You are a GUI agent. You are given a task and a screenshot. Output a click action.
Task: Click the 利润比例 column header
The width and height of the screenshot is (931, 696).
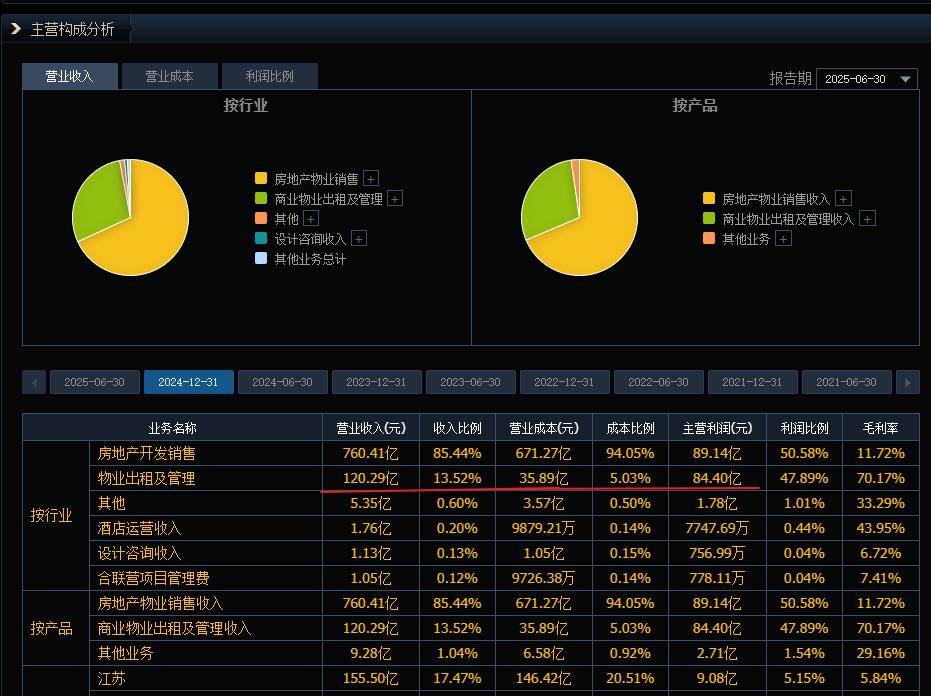[805, 428]
